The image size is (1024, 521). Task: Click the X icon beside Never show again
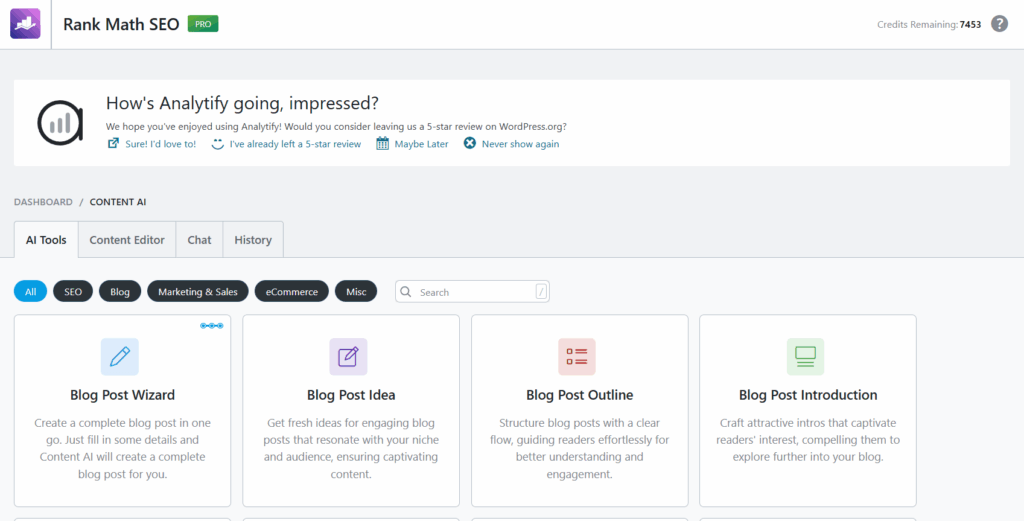[x=470, y=144]
